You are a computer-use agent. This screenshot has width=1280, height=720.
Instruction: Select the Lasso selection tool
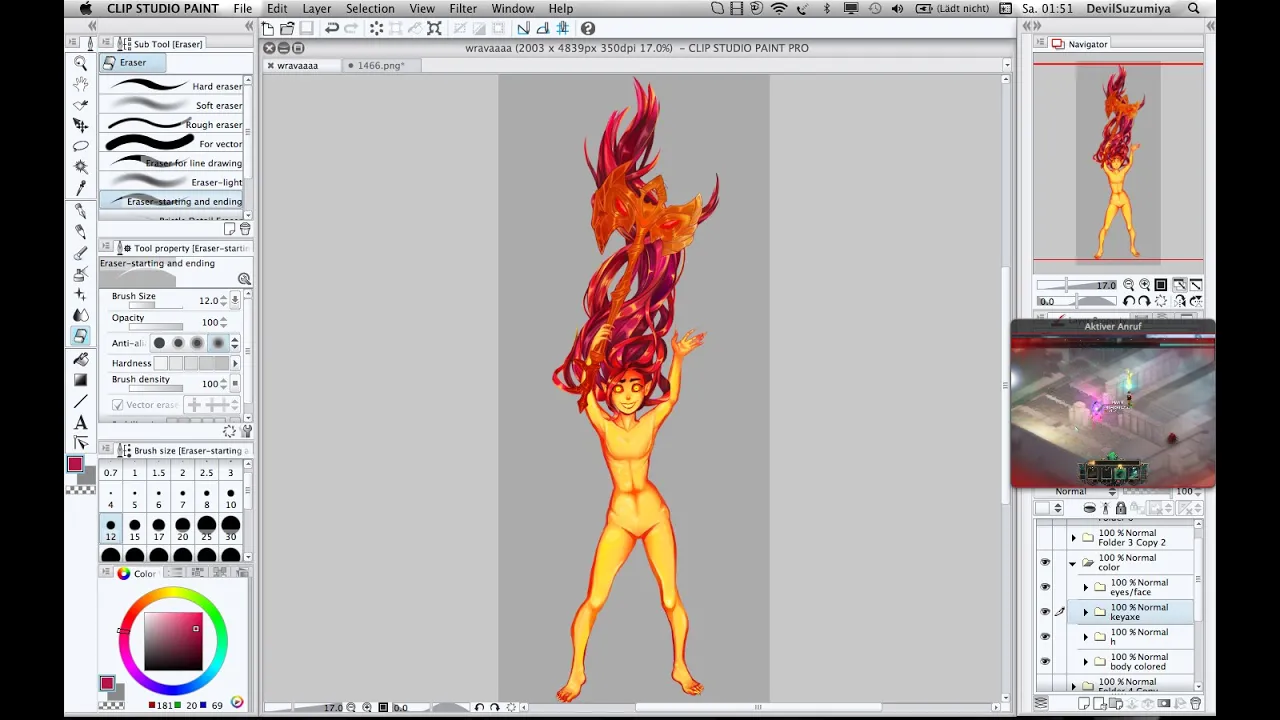(x=81, y=146)
